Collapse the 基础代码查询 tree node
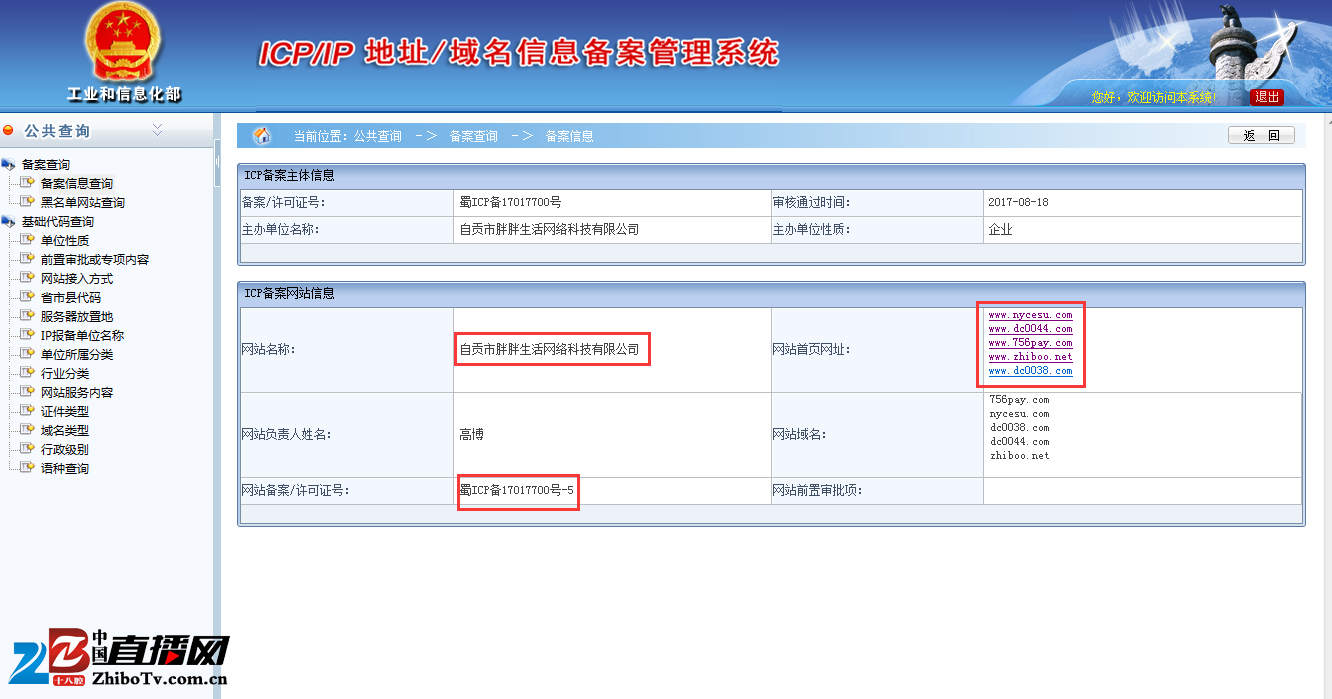The height and width of the screenshot is (699, 1332). click(x=9, y=222)
